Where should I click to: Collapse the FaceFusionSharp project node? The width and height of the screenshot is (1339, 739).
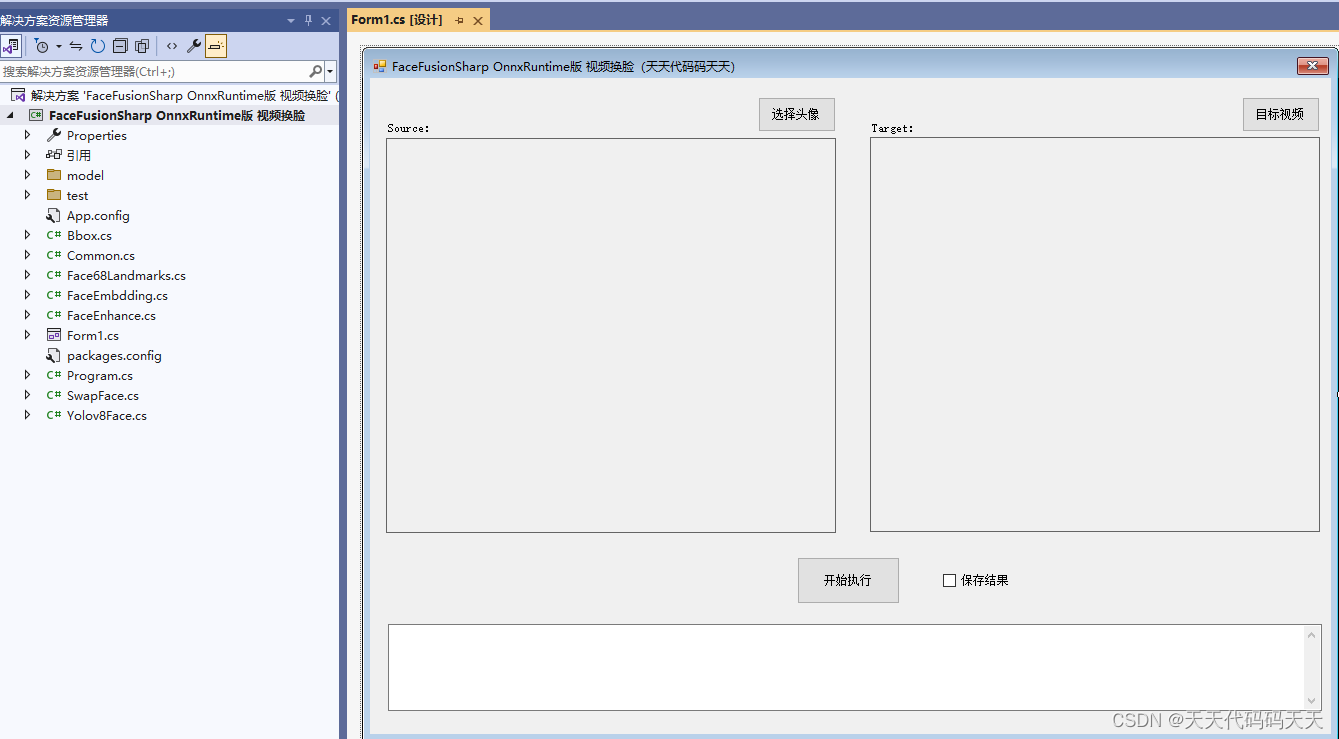[10, 116]
